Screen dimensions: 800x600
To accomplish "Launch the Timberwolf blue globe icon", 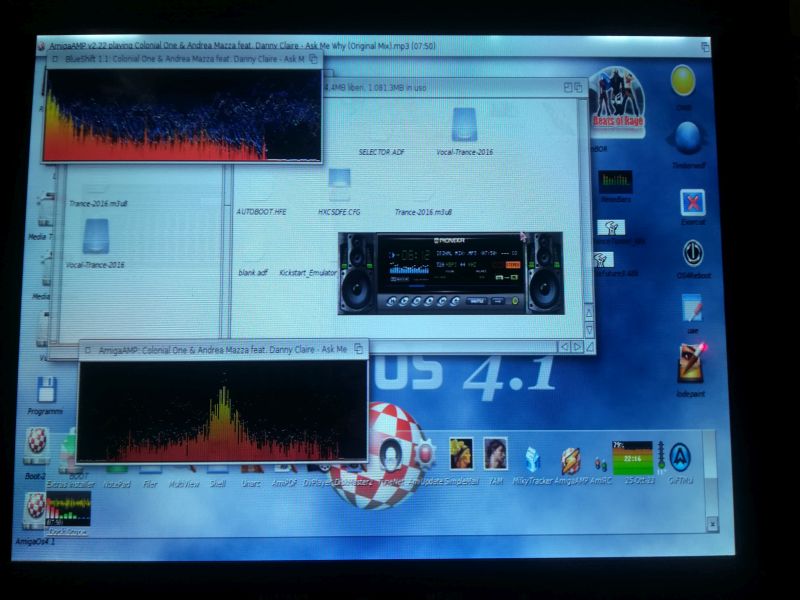I will point(688,138).
